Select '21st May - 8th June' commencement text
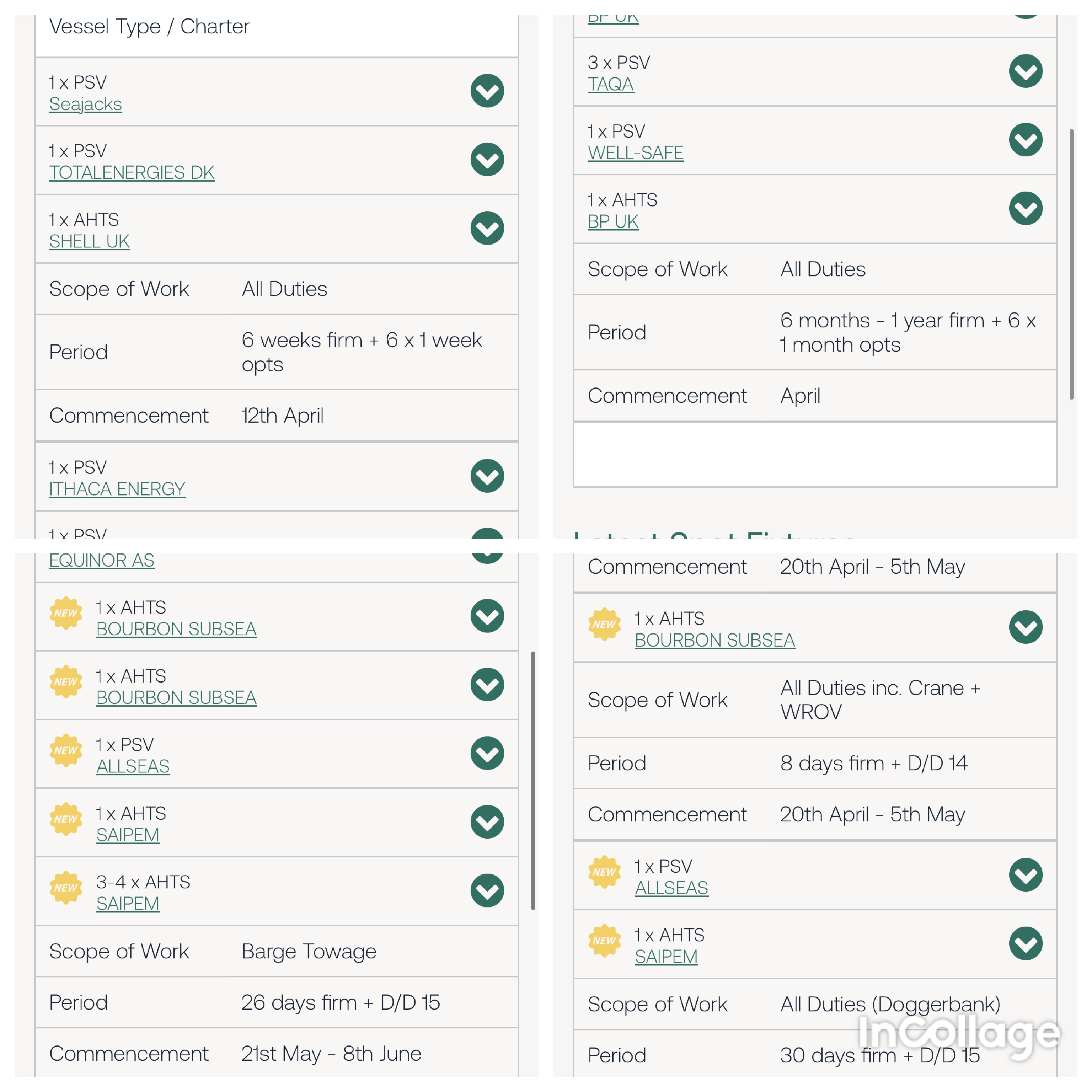This screenshot has width=1092, height=1092. [332, 1054]
